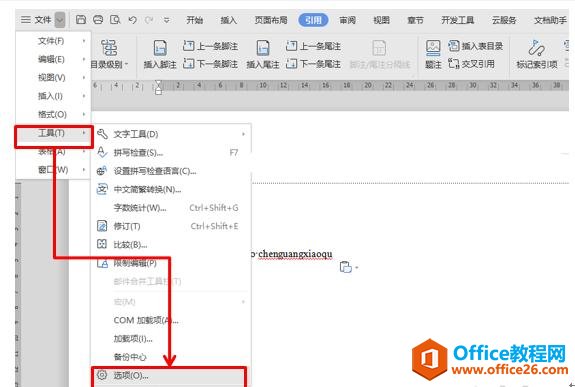Screen dimensions: 575x387
Task: Switch to the 开始 ribbon tab
Action: (194, 20)
